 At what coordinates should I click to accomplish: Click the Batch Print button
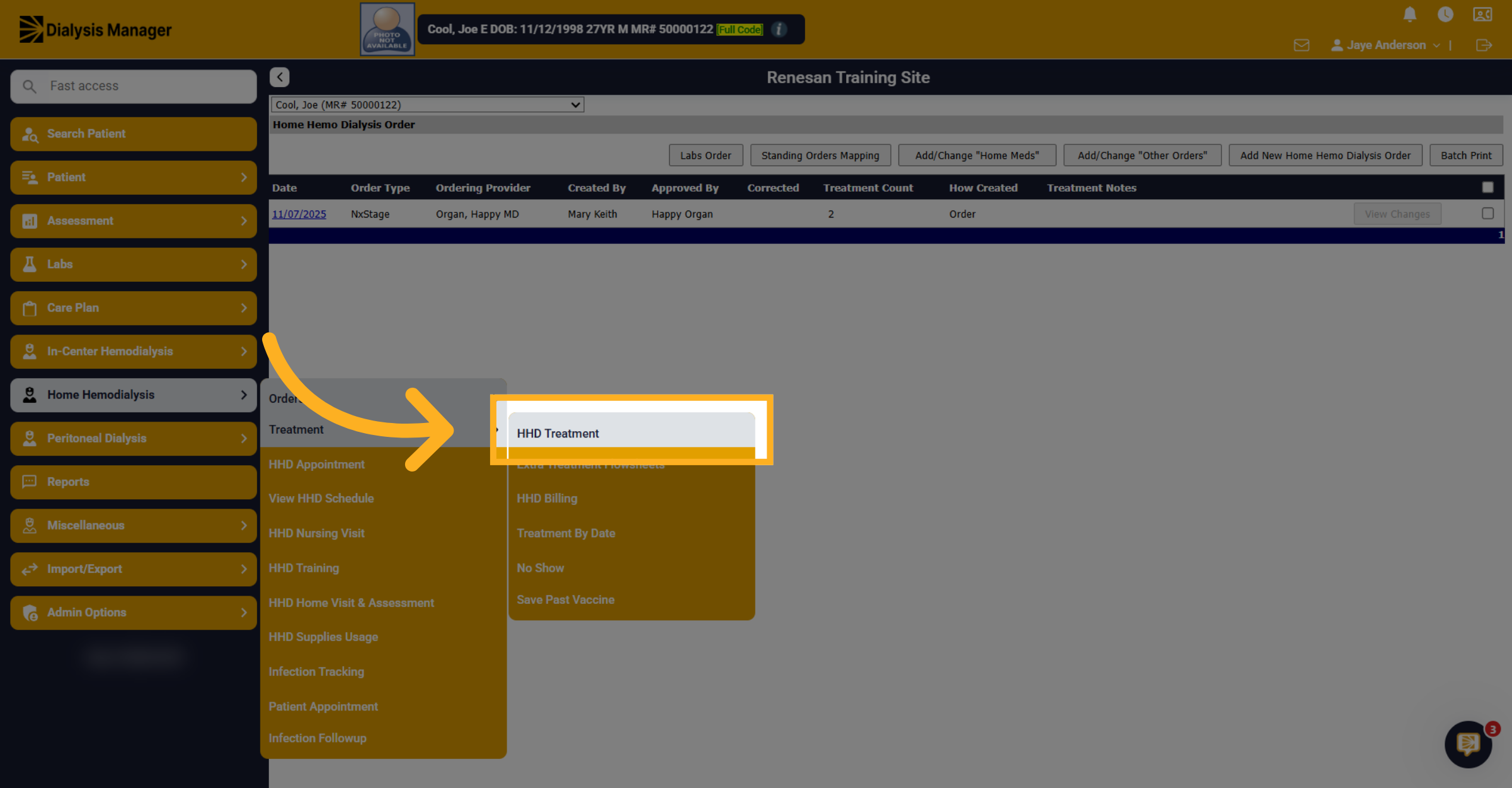[x=1466, y=155]
